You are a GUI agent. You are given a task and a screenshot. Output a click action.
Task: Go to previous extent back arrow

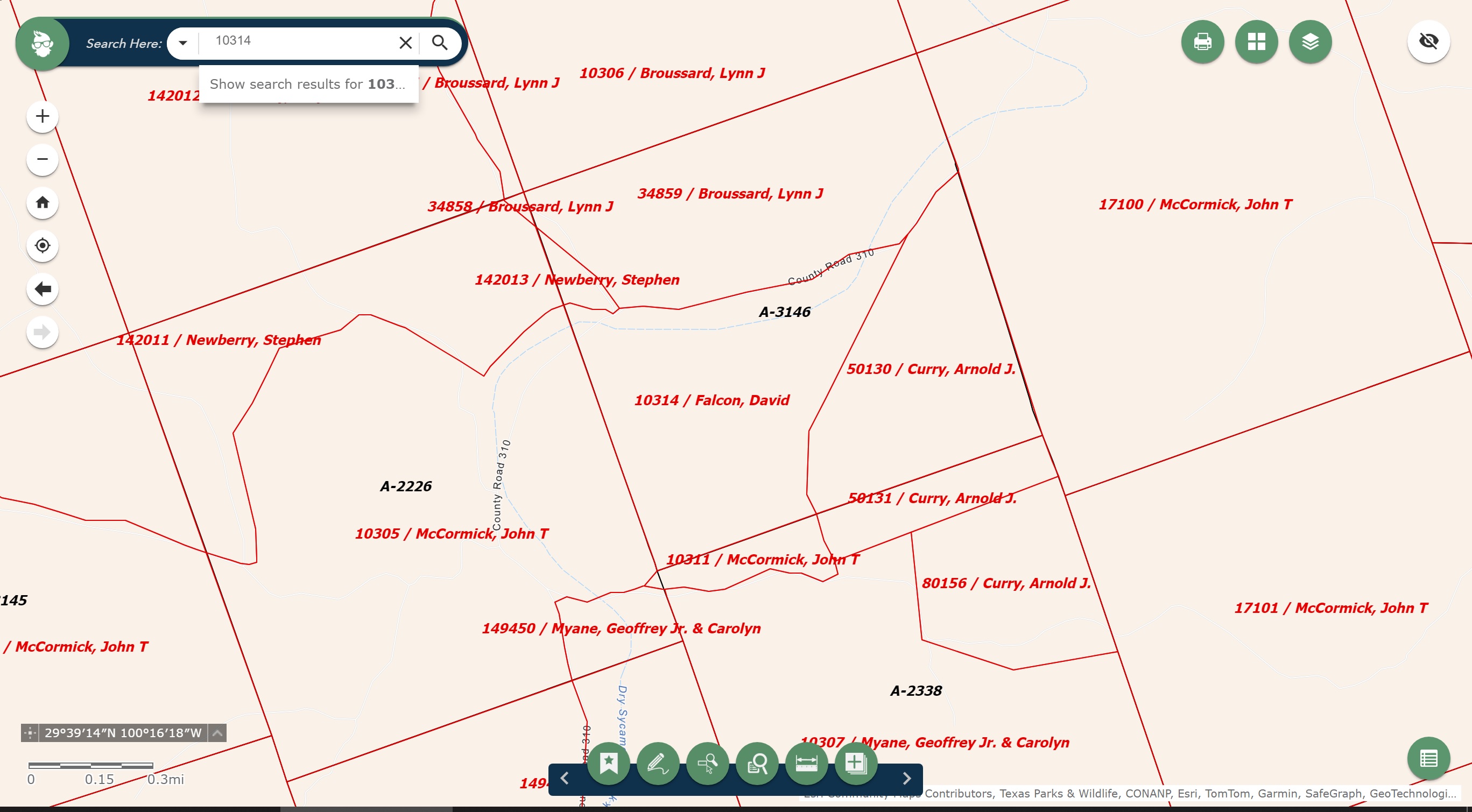click(x=43, y=289)
